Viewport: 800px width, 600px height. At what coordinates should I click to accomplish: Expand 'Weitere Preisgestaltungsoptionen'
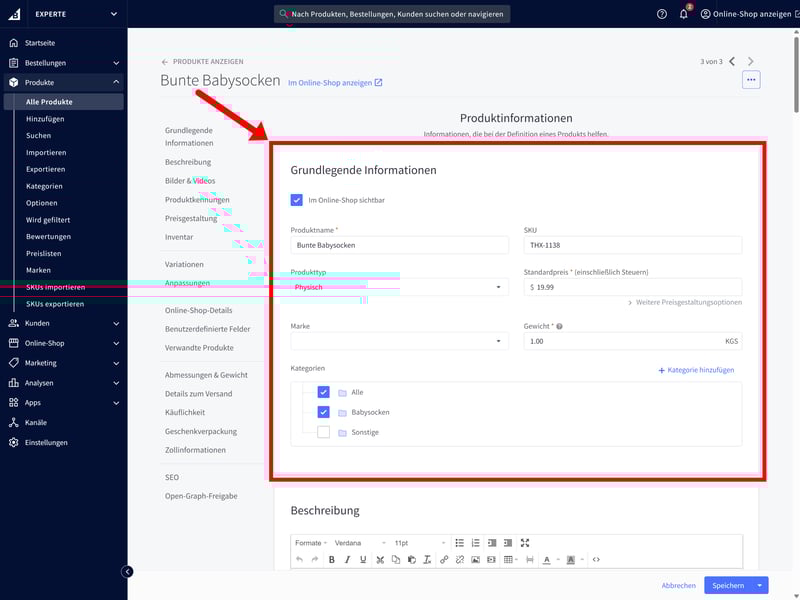[685, 303]
